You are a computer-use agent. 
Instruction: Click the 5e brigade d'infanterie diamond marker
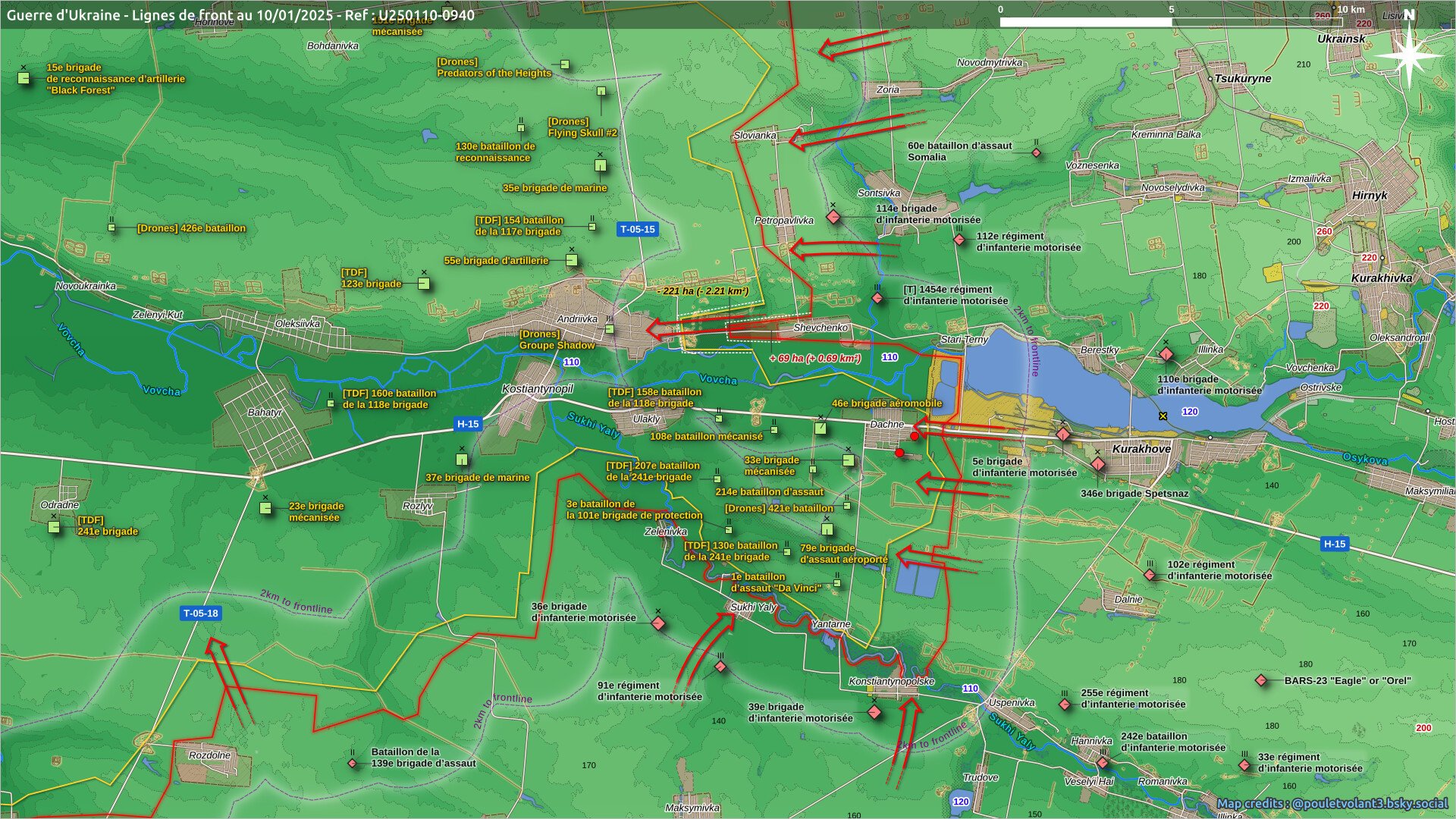(x=1063, y=435)
